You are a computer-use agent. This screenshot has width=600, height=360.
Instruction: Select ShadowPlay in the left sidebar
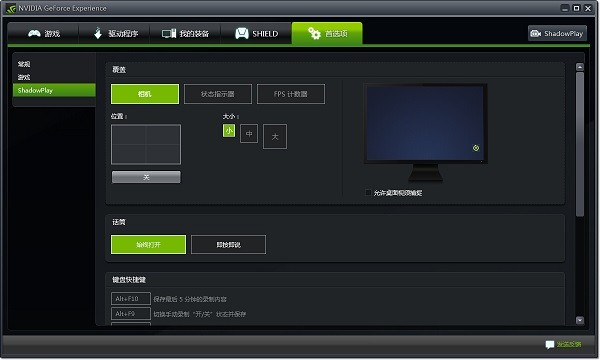pyautogui.click(x=54, y=90)
